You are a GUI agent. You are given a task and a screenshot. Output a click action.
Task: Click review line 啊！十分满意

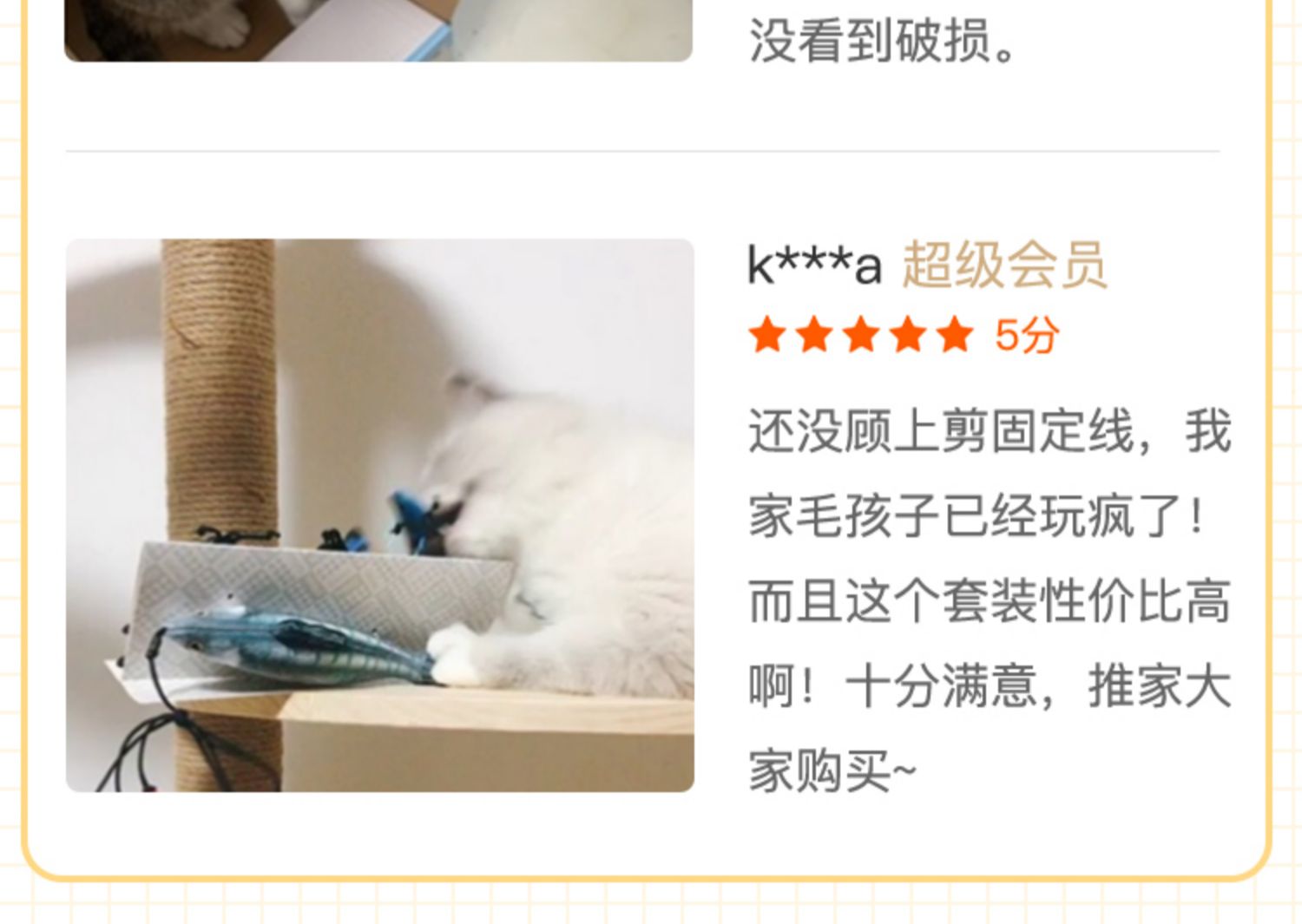click(x=893, y=686)
